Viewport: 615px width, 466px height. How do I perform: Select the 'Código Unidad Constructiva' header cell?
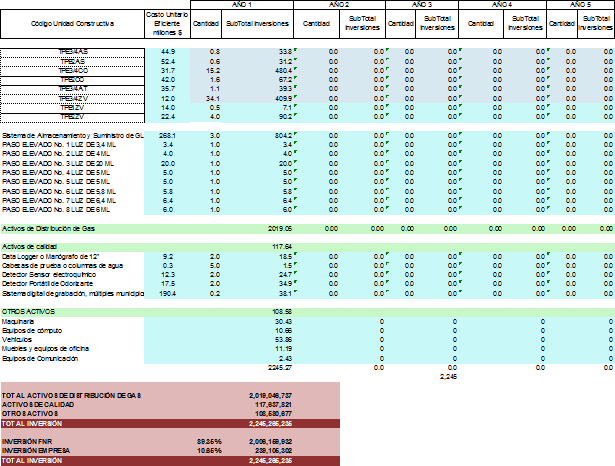point(70,20)
